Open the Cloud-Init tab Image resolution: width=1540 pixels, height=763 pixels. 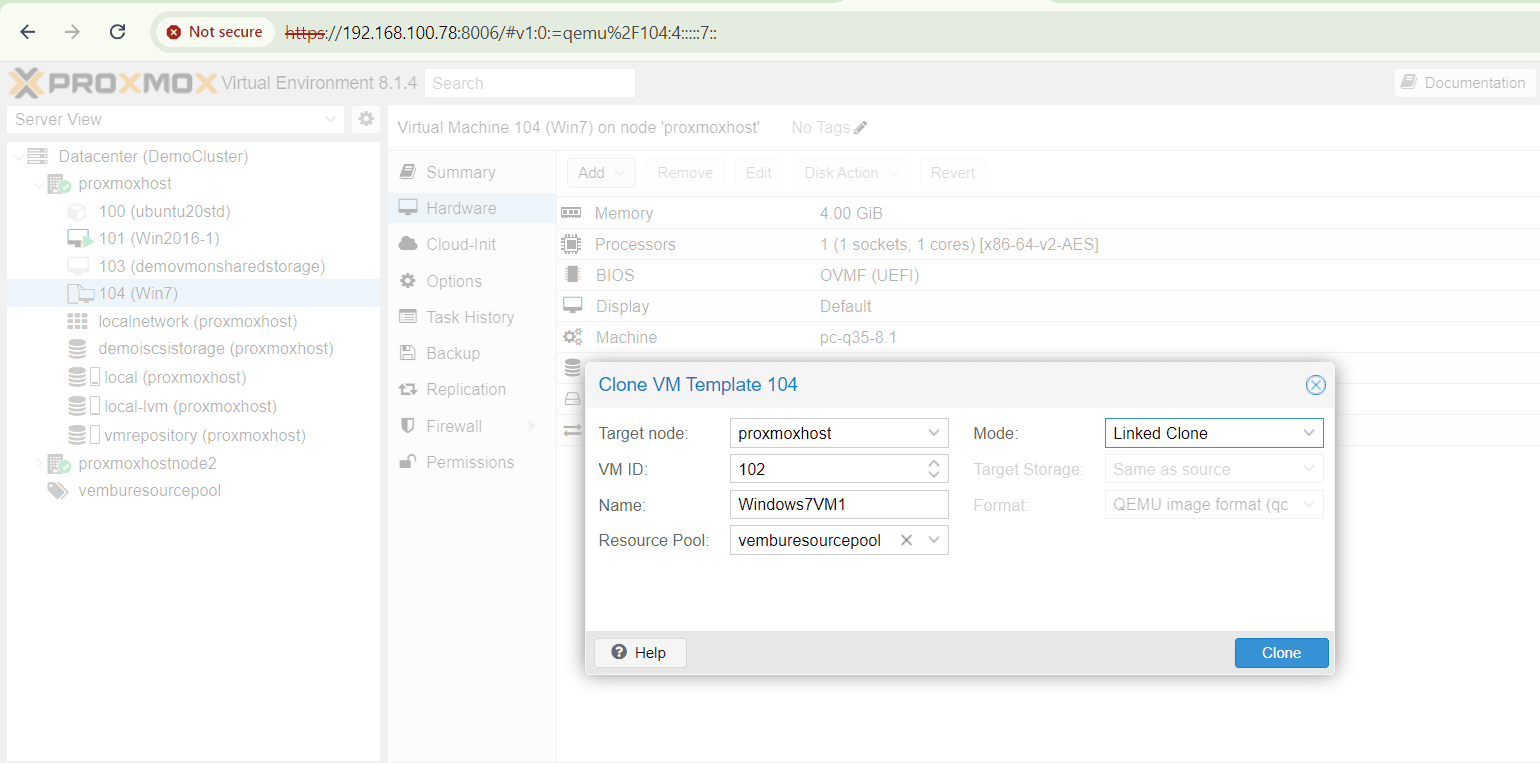pos(472,244)
